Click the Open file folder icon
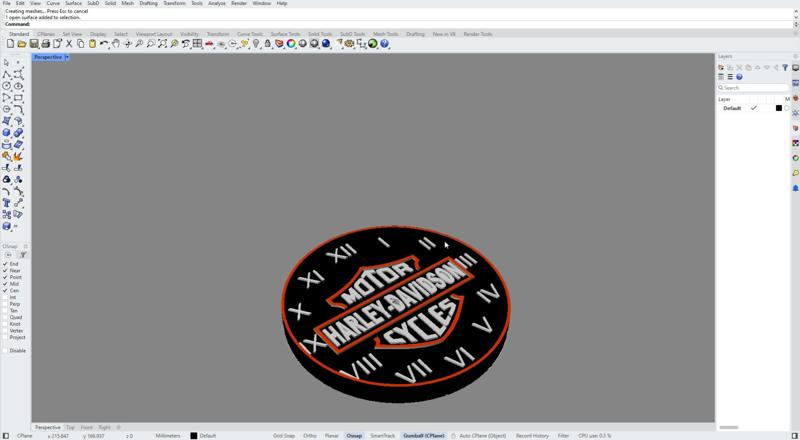This screenshot has width=800, height=440. 21,44
